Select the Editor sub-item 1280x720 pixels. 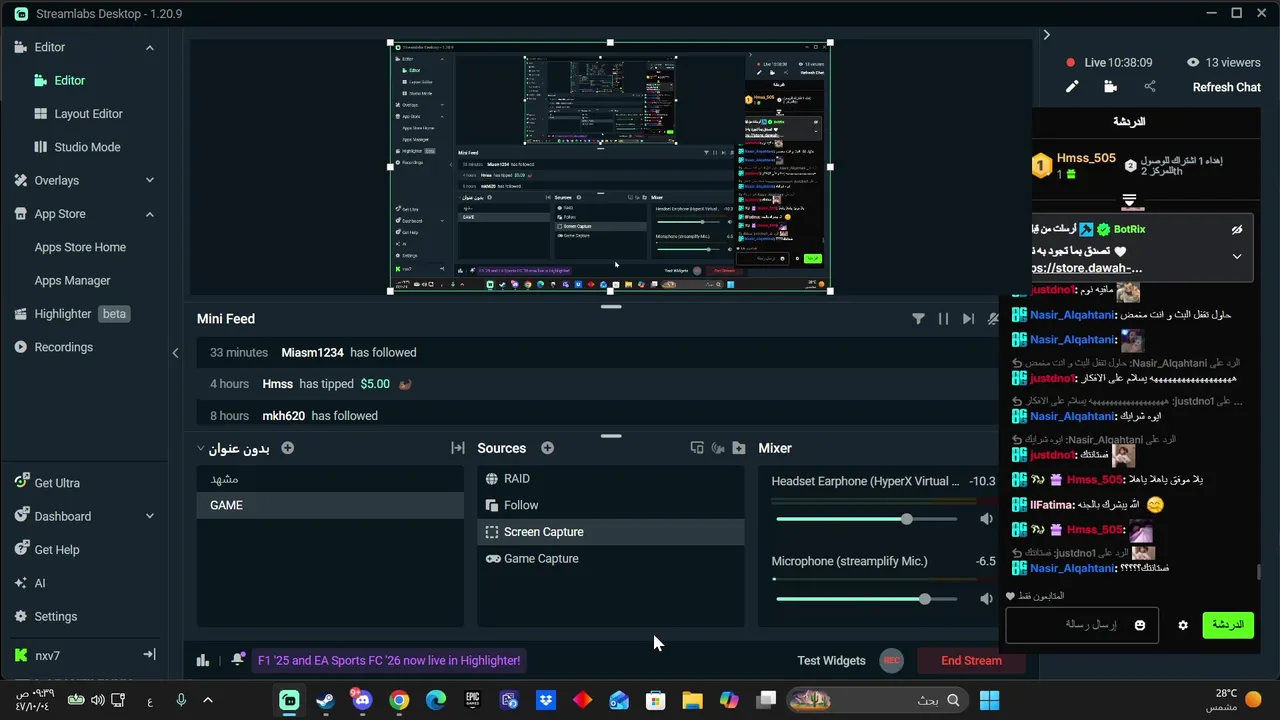point(69,80)
